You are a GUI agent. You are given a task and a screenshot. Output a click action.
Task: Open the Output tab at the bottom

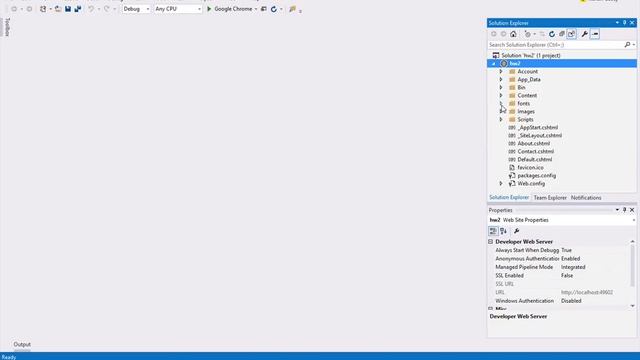click(22, 344)
